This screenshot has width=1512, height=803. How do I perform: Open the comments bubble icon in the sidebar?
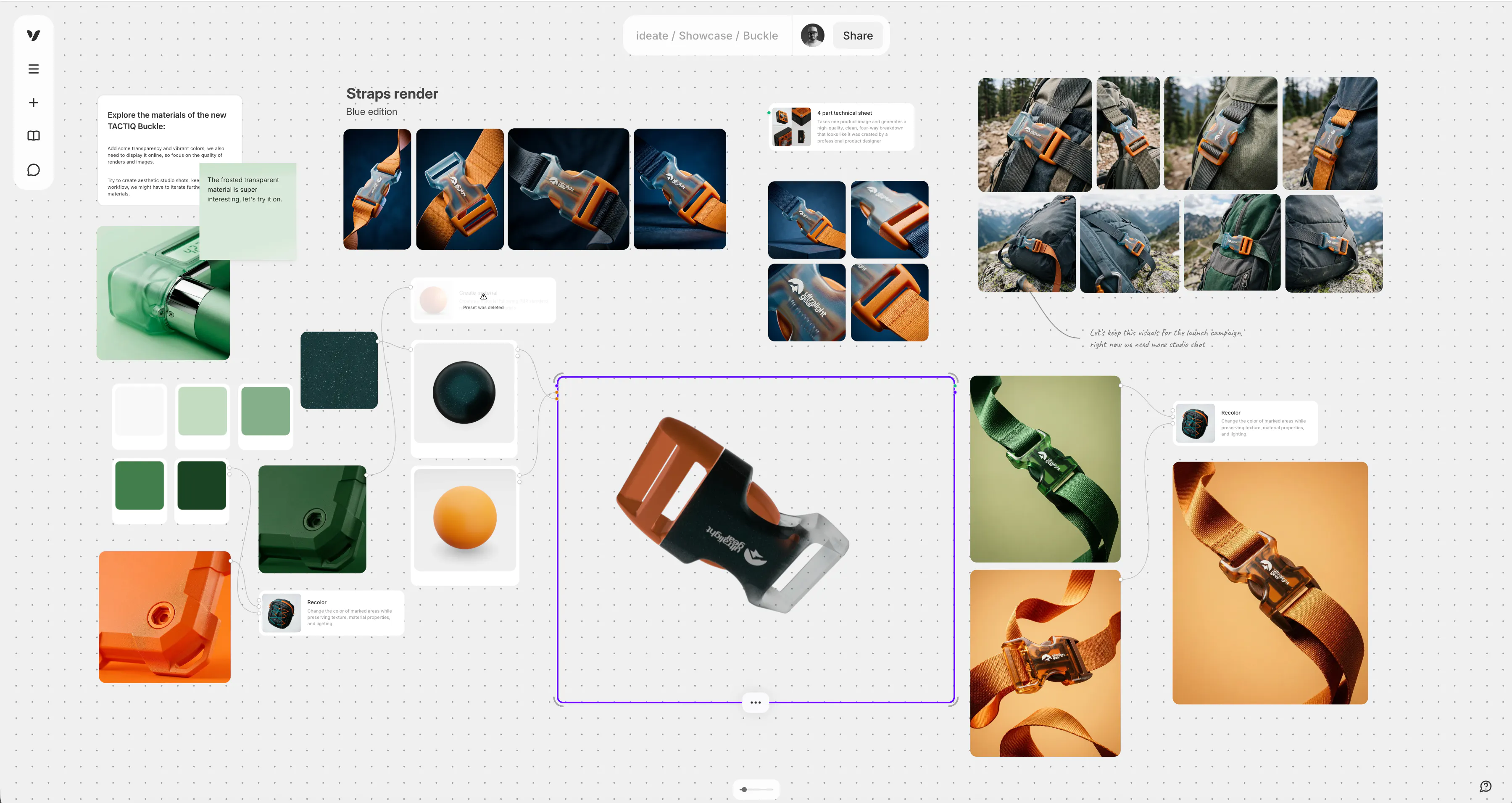point(34,170)
